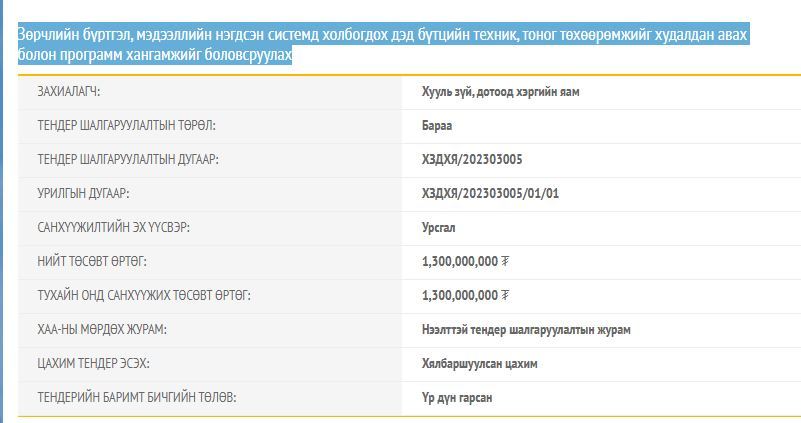801x423 pixels.
Task: Select this year's financed budget amount value
Action: [466, 296]
